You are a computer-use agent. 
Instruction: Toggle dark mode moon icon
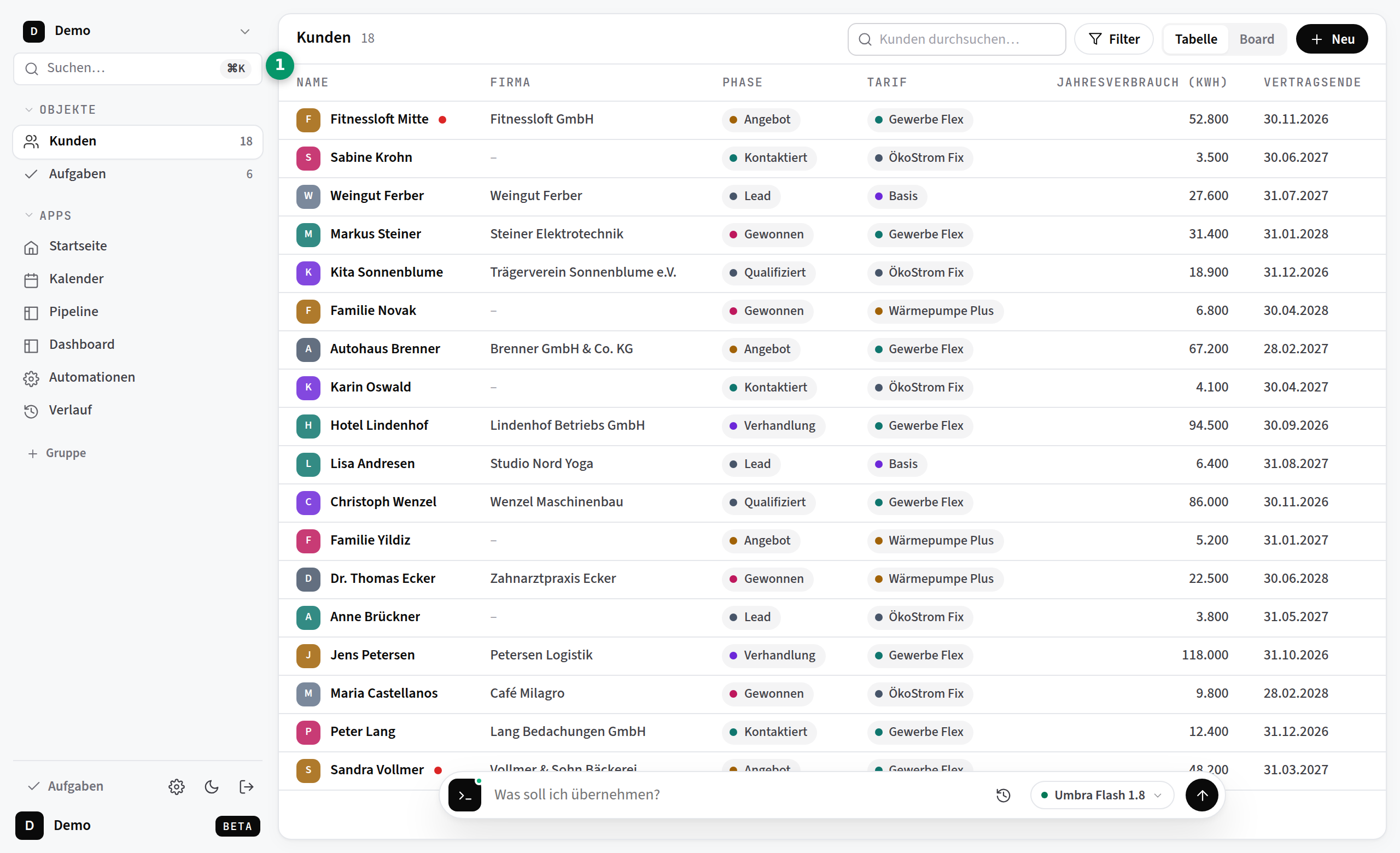pos(212,786)
